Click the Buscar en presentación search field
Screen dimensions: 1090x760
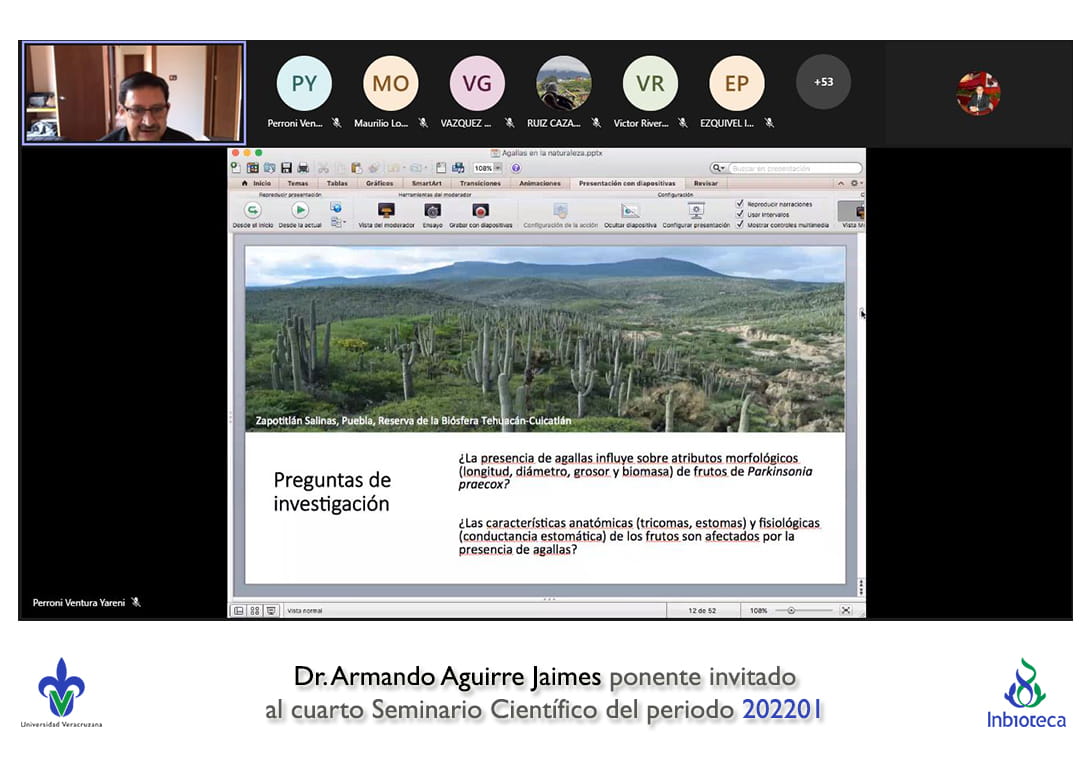(x=793, y=168)
